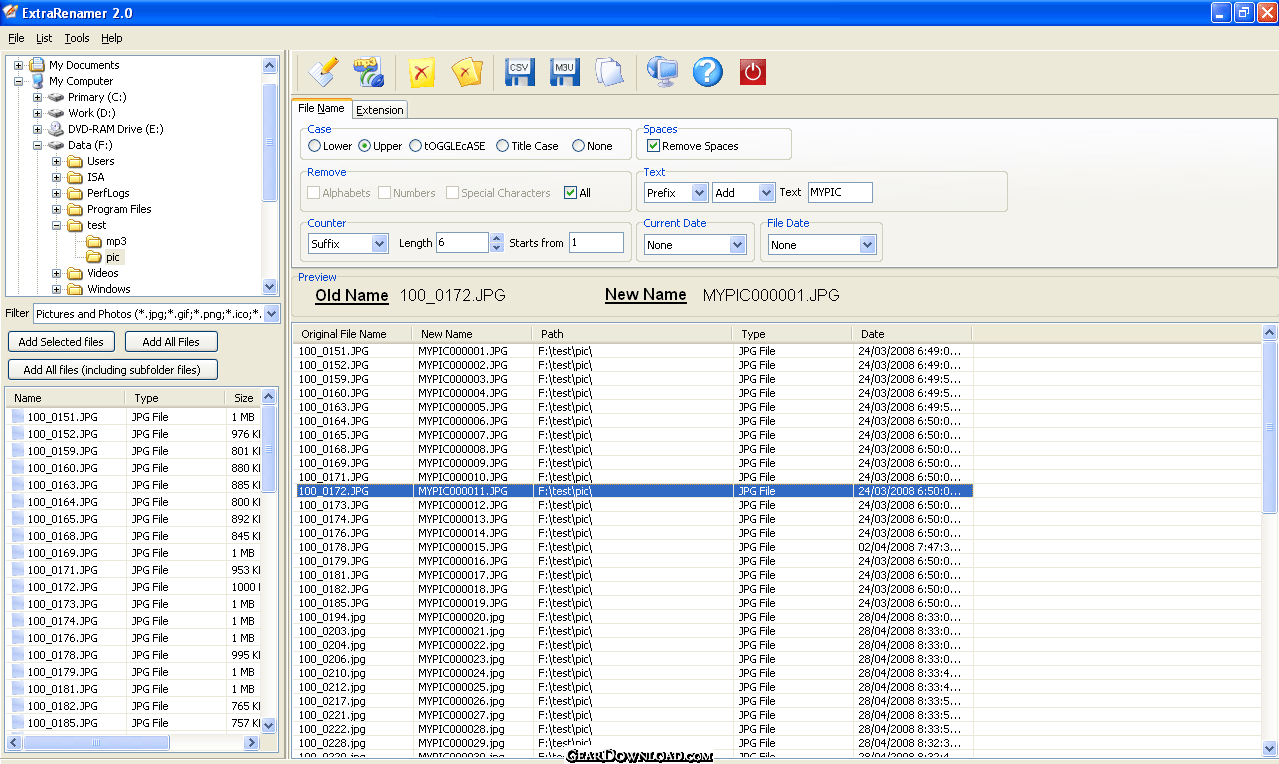Click the pic folder icon
This screenshot has height=764, width=1279.
click(x=94, y=257)
